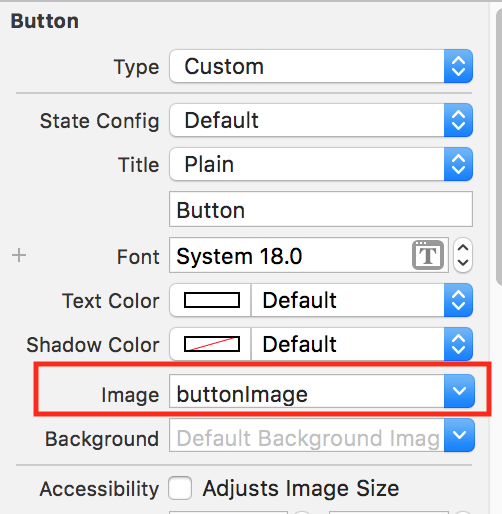
Task: Click the Button title text field
Action: [x=321, y=209]
